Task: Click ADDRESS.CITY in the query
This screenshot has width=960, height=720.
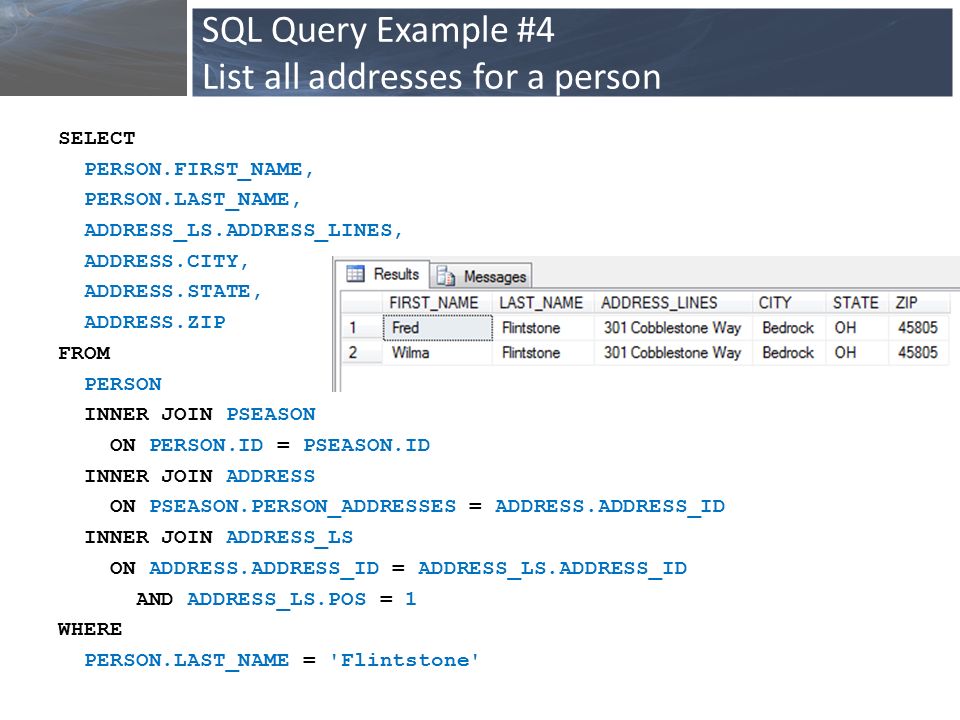Action: coord(161,261)
